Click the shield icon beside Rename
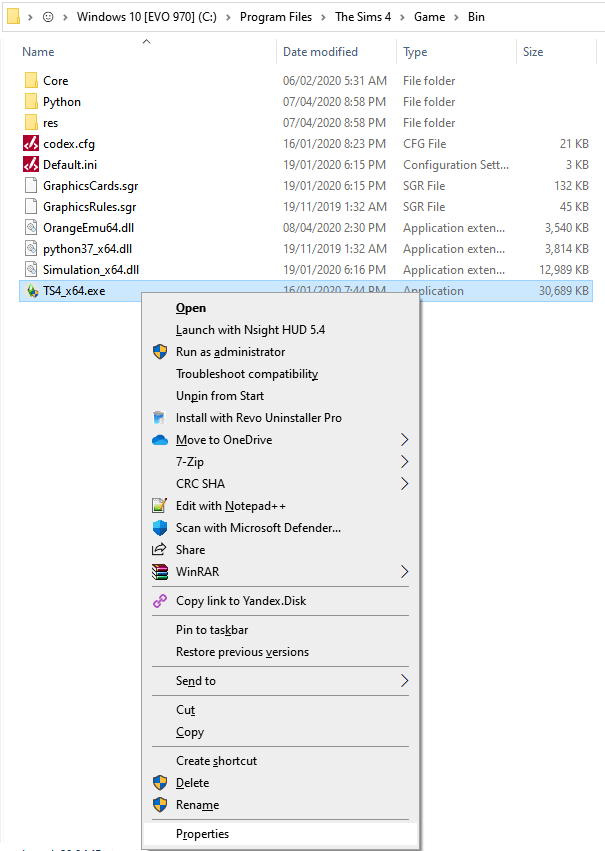This screenshot has height=851, width=605. [x=160, y=805]
